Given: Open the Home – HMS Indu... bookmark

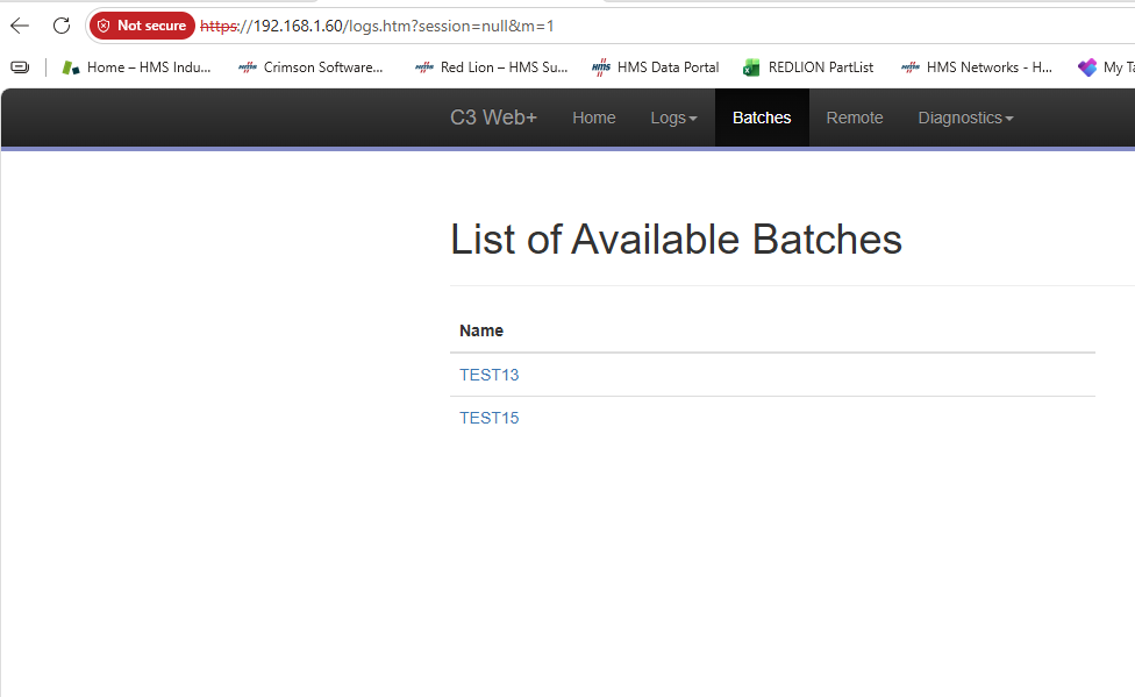Looking at the screenshot, I should (136, 67).
